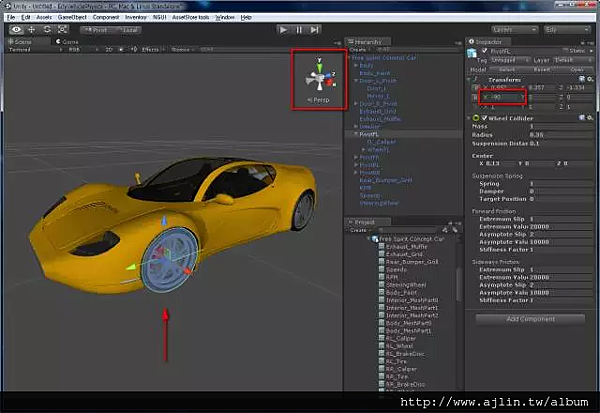Image resolution: width=600 pixels, height=413 pixels.
Task: Select the Scale tool in toolbar
Action: coord(62,30)
